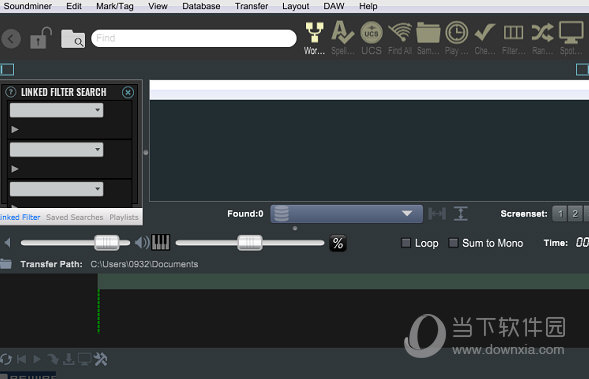This screenshot has width=589, height=379.
Task: Click the volume slider handle
Action: pyautogui.click(x=107, y=243)
